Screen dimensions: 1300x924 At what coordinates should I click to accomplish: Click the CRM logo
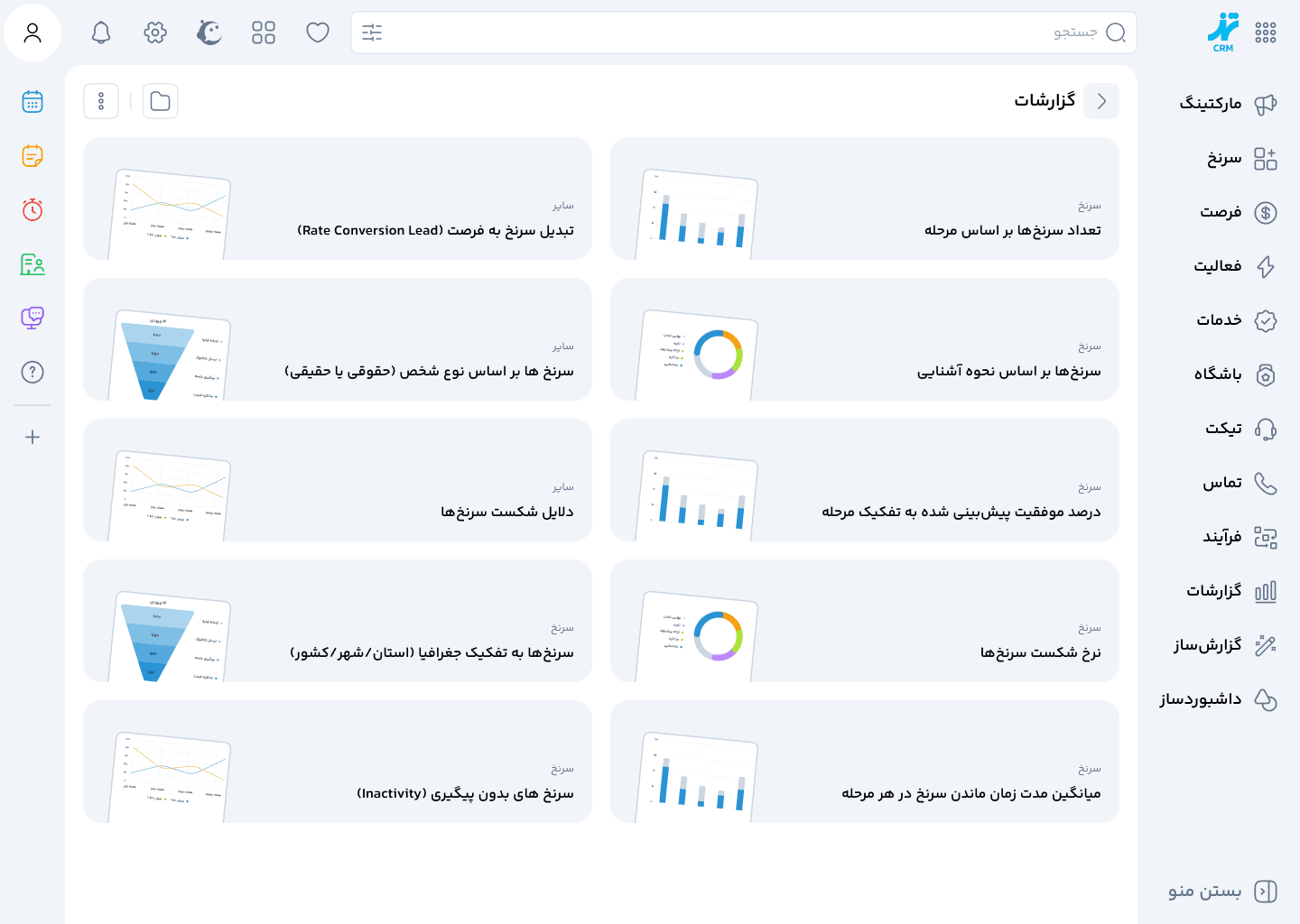1223,32
